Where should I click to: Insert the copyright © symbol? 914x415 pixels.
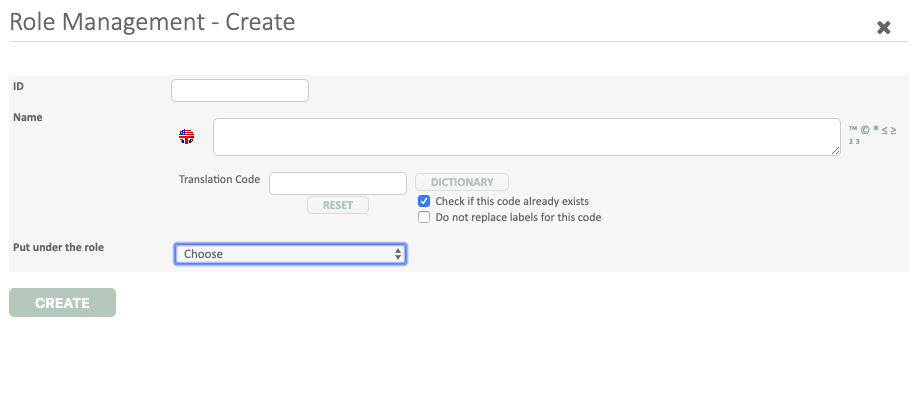pos(864,130)
